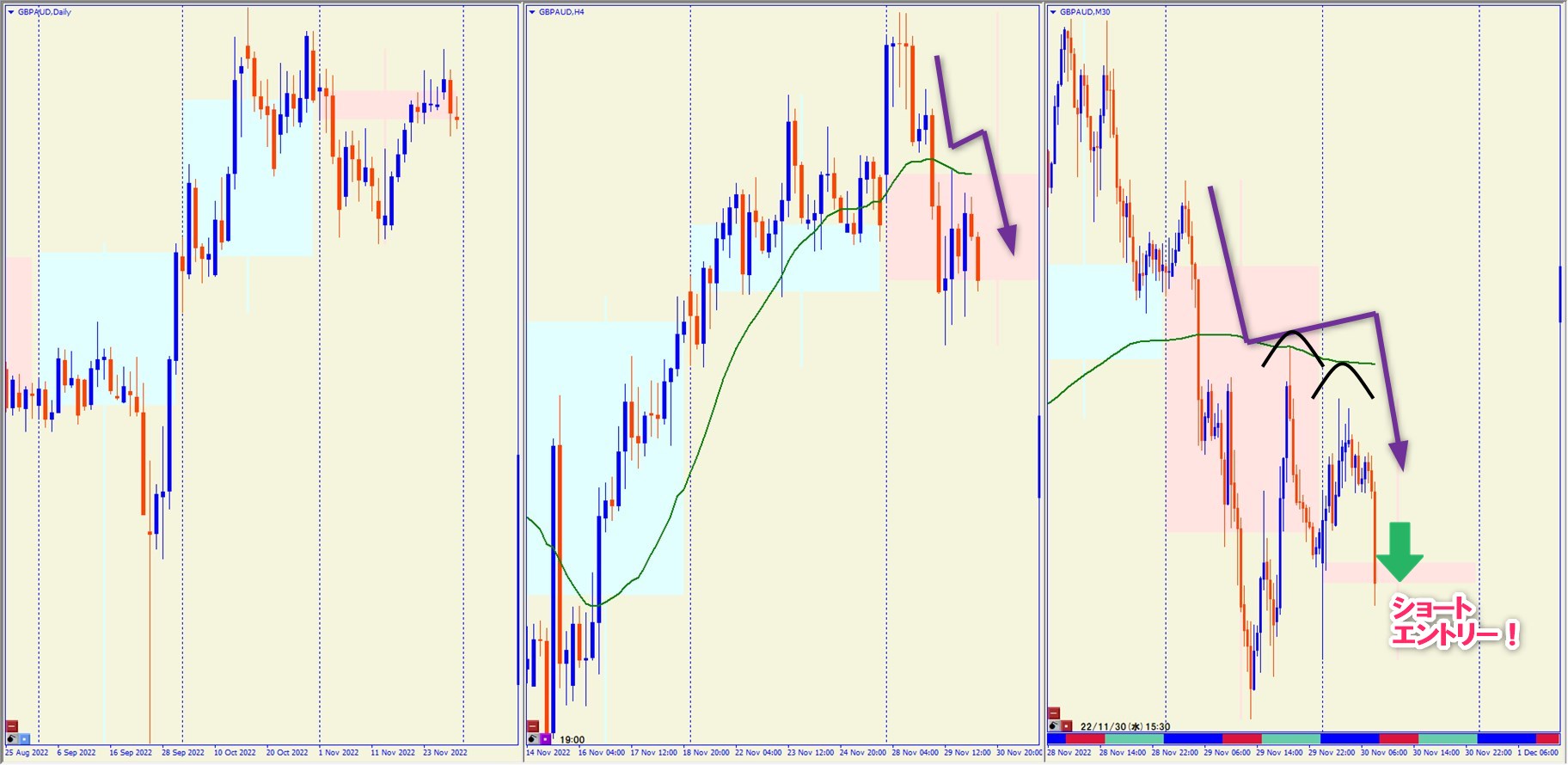Click the bomb icon in H4 chart
Screen dimensions: 1568x765
(x=533, y=738)
